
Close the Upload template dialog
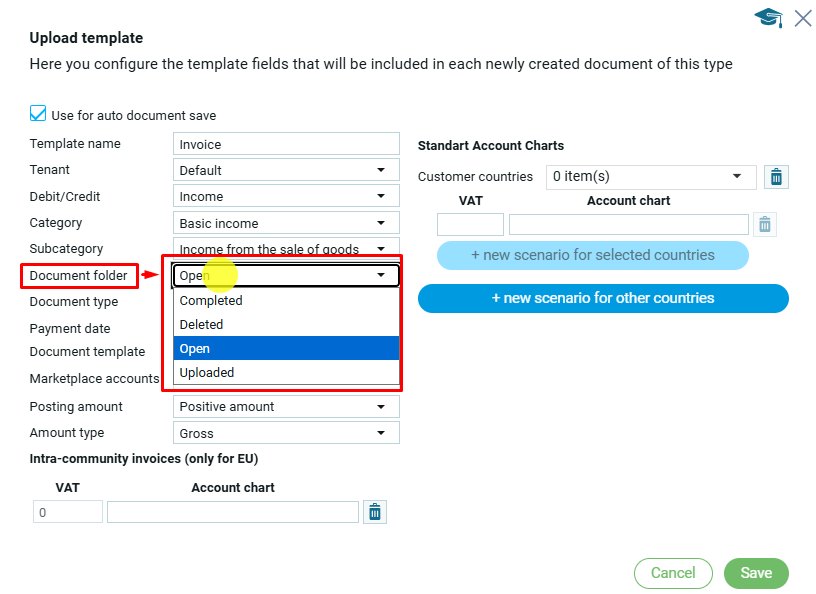[x=802, y=18]
